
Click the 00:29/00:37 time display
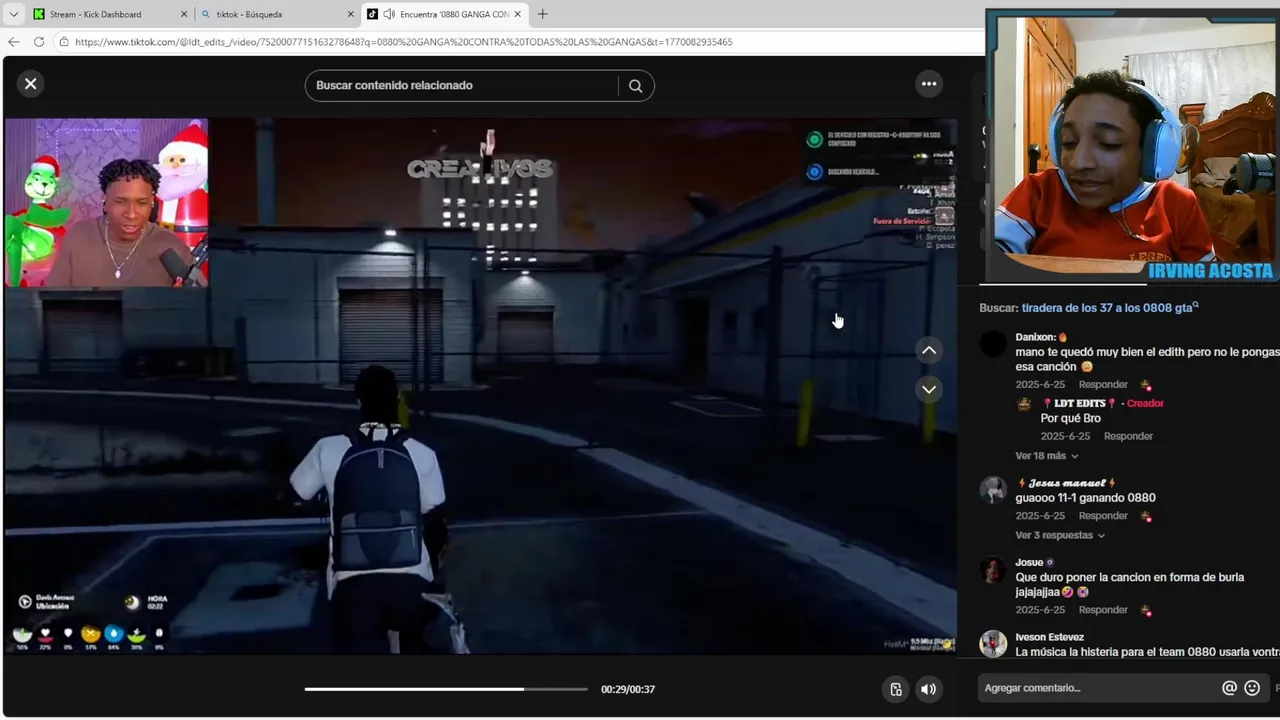tap(628, 689)
